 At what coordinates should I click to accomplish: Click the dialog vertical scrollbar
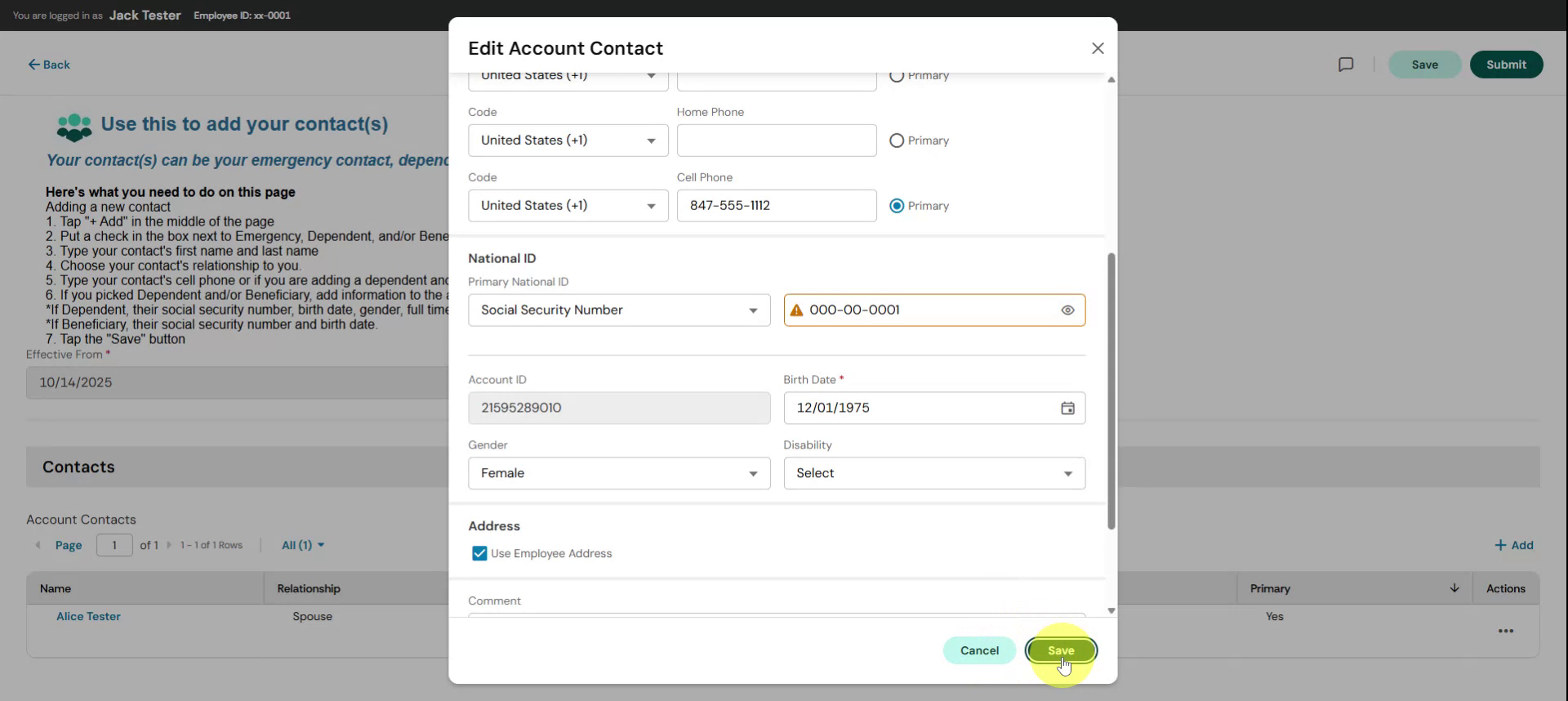click(x=1111, y=391)
